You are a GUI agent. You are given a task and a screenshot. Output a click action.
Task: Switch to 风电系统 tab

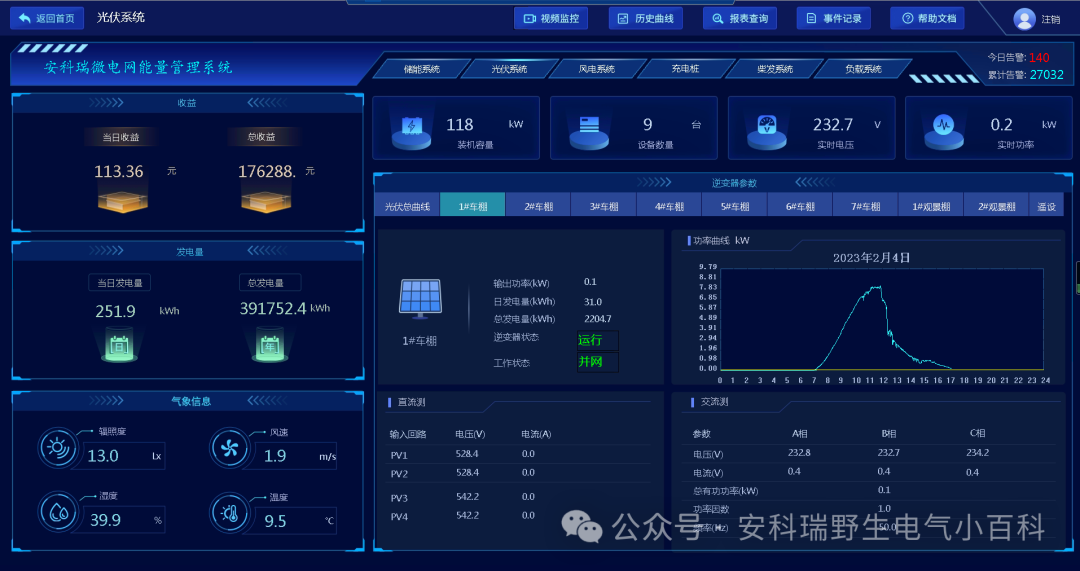pyautogui.click(x=596, y=69)
